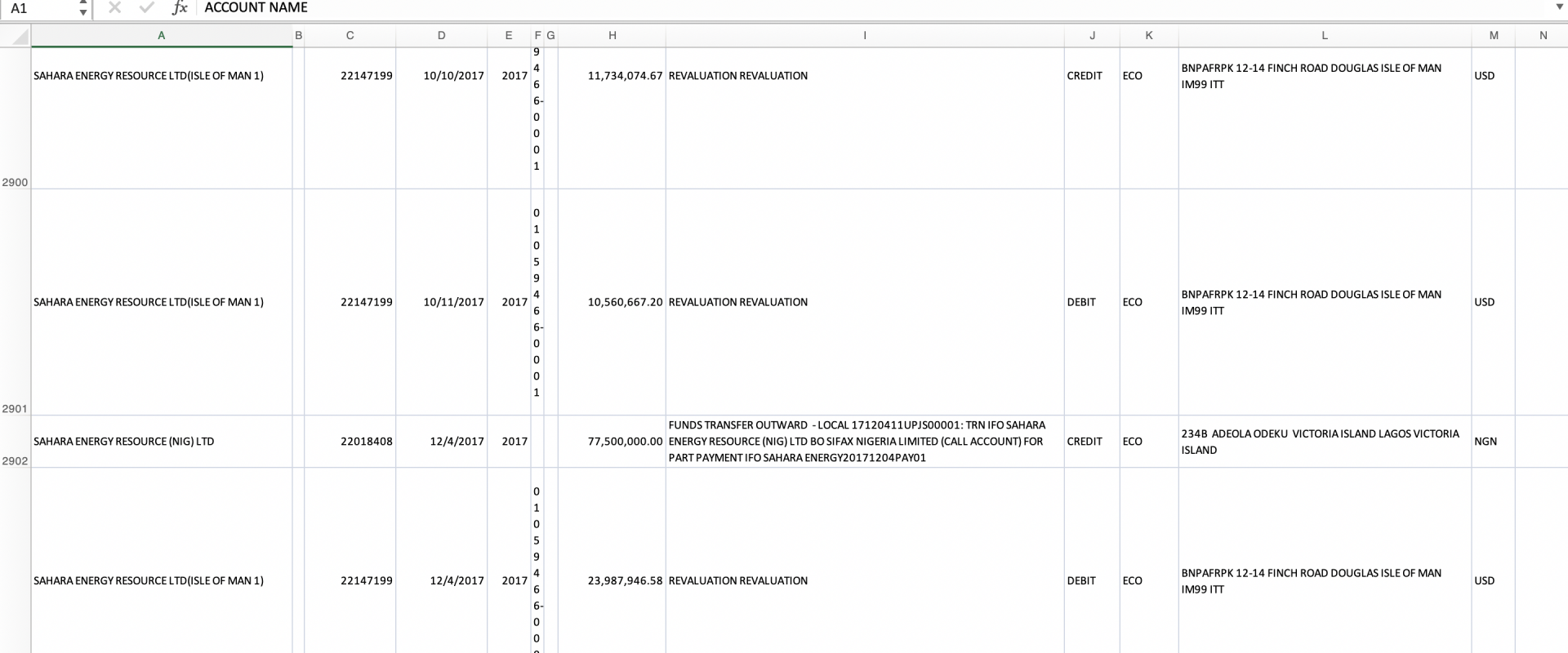Select column D header
This screenshot has height=653, width=1568.
point(442,36)
